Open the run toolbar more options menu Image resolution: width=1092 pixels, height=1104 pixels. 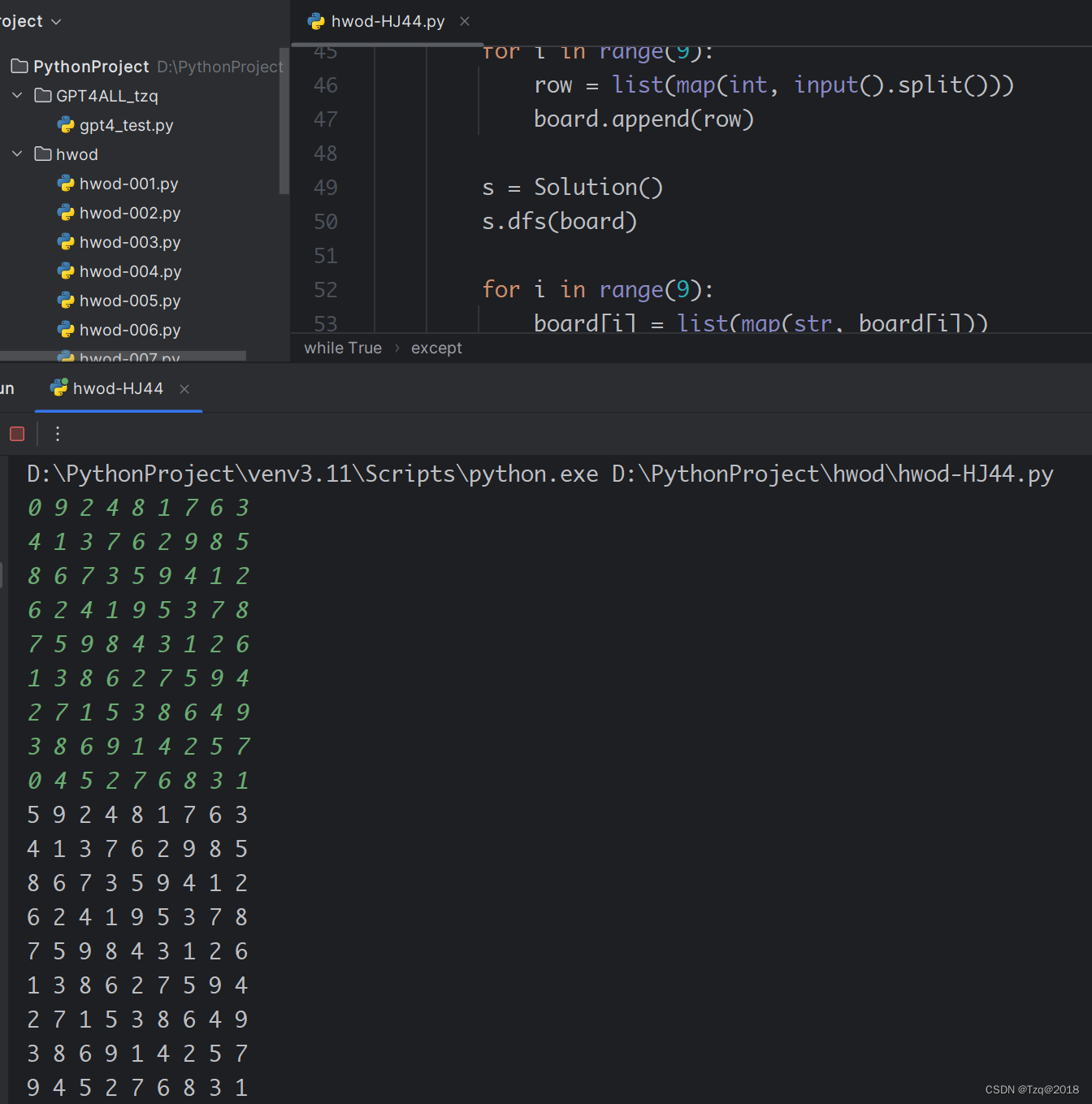tap(57, 434)
